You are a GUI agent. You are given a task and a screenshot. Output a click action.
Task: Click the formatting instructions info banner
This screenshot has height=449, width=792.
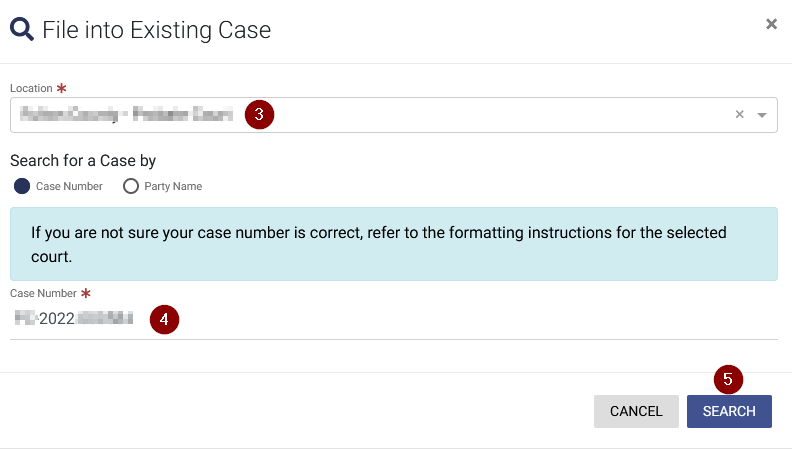[x=393, y=244]
